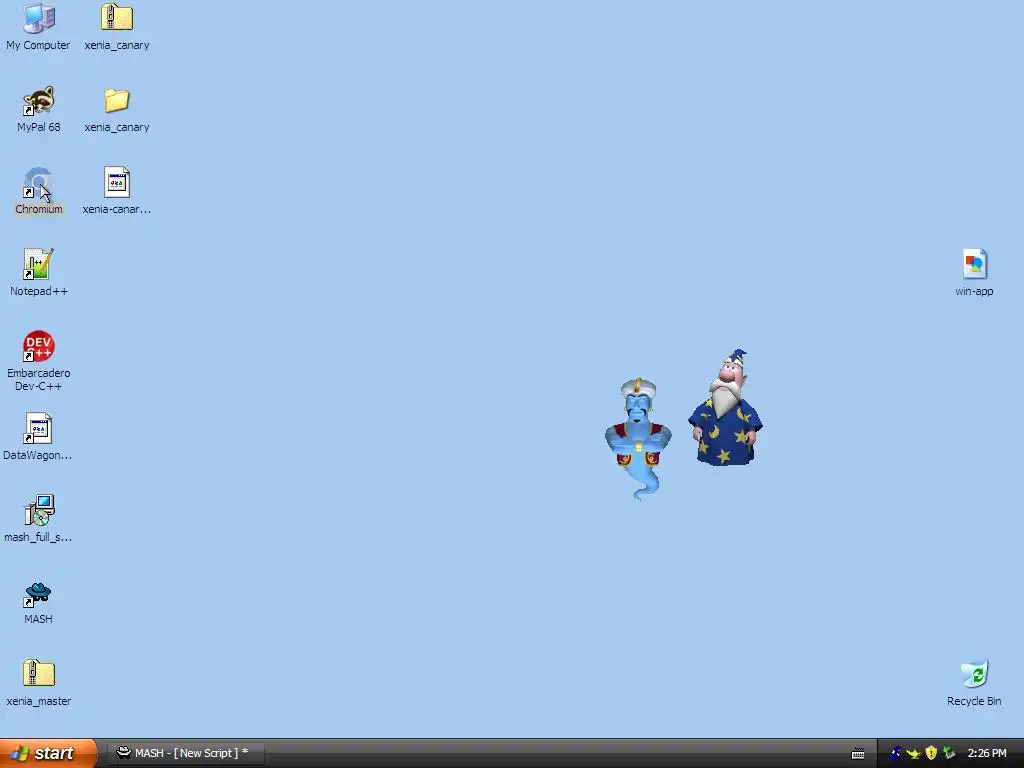Screen dimensions: 1024x768
Task: Select the Embarcadero Dev-C++ shortcut
Action: coord(39,360)
